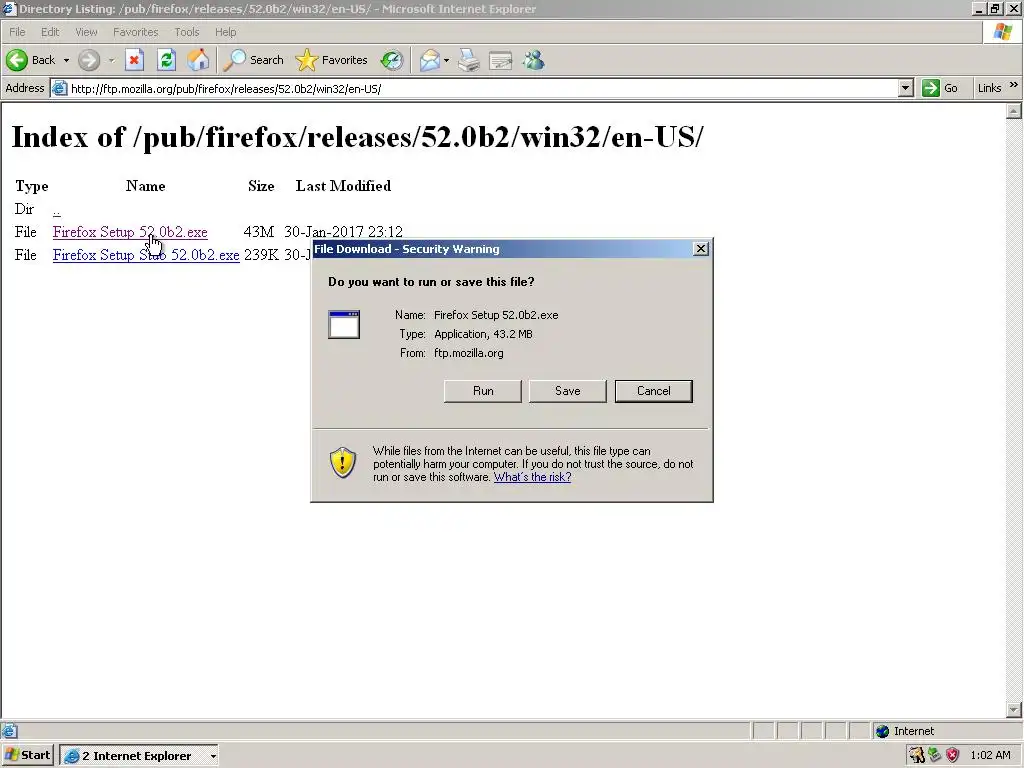Expand the Forward button history dropdown
1024x768 pixels.
pyautogui.click(x=111, y=60)
